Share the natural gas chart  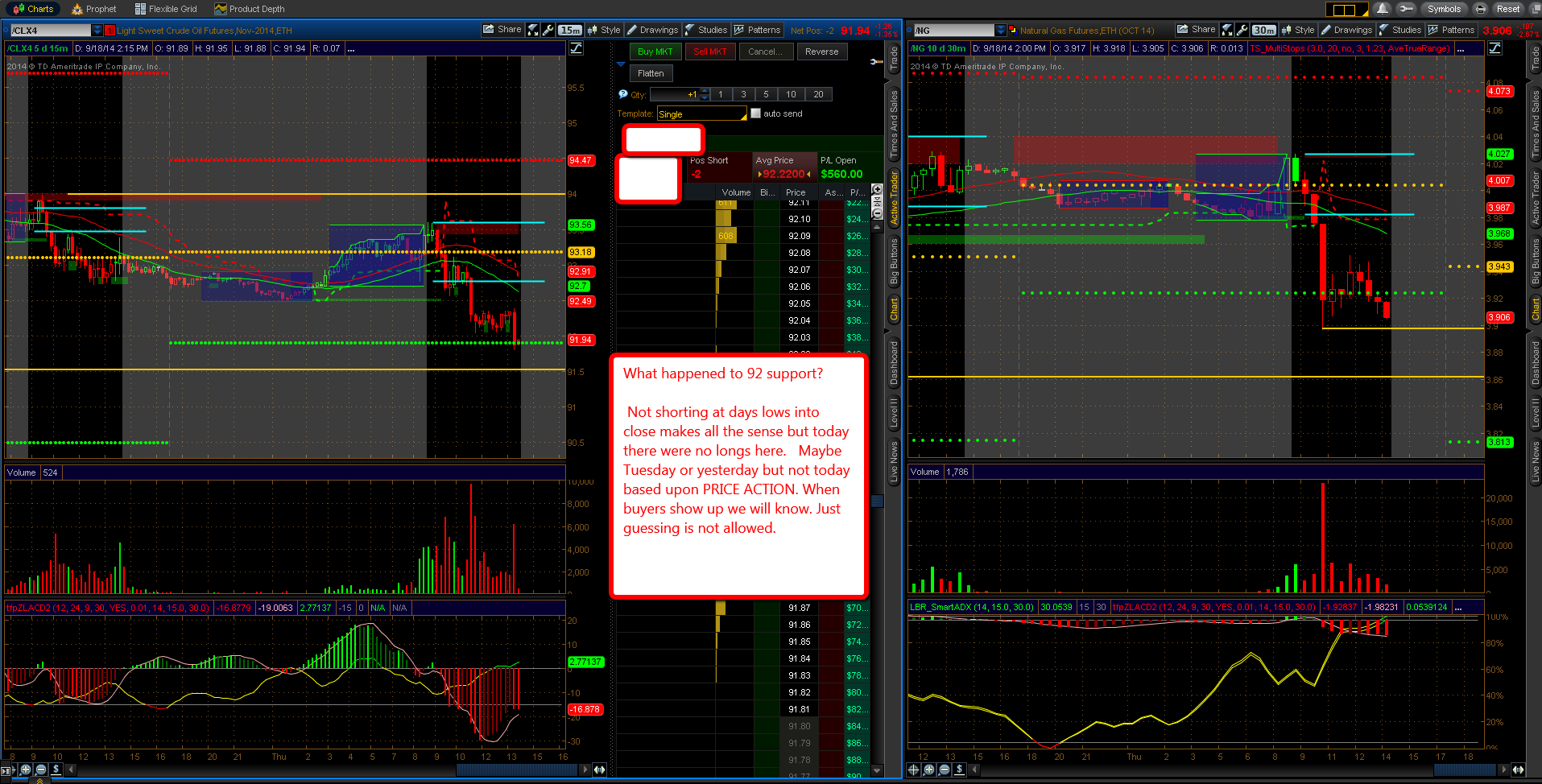pyautogui.click(x=1197, y=30)
